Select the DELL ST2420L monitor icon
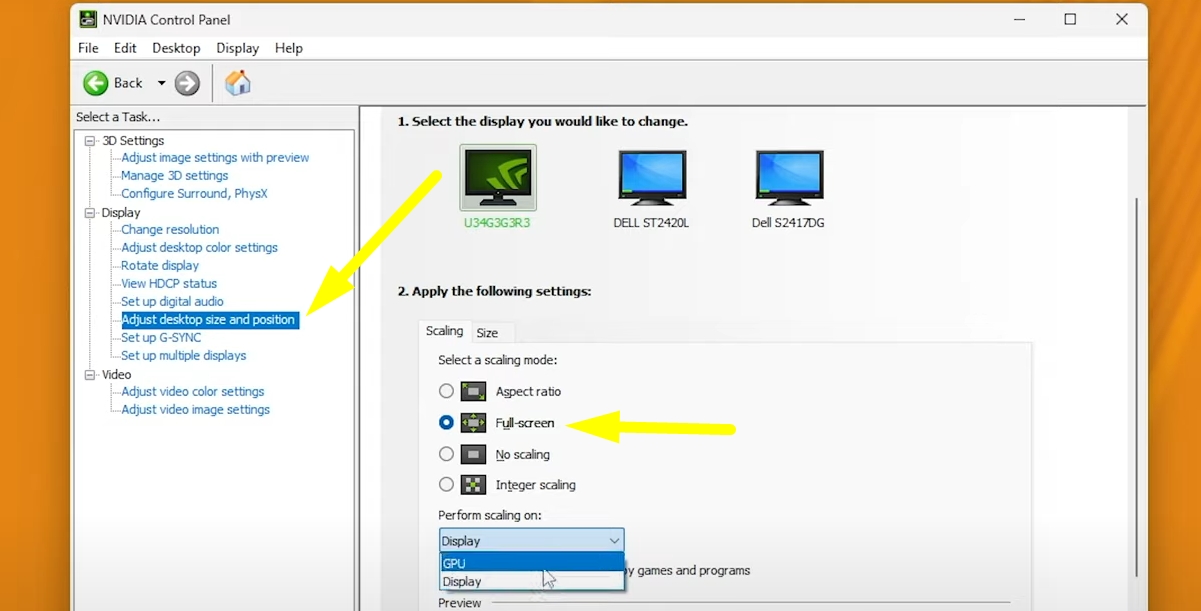This screenshot has height=611, width=1201. coord(651,177)
